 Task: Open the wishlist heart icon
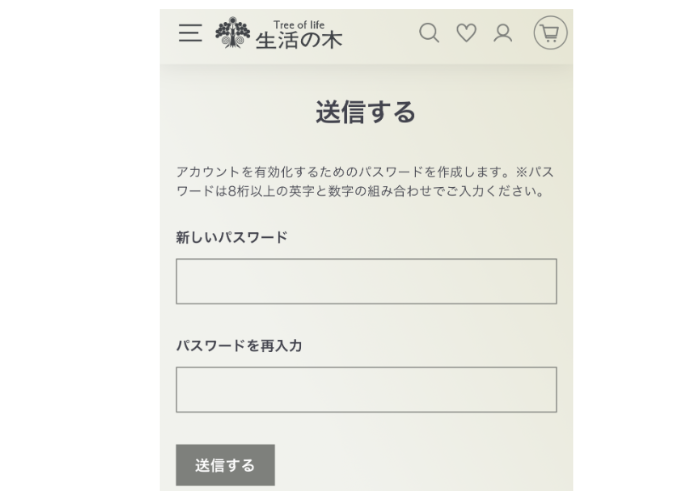point(466,33)
